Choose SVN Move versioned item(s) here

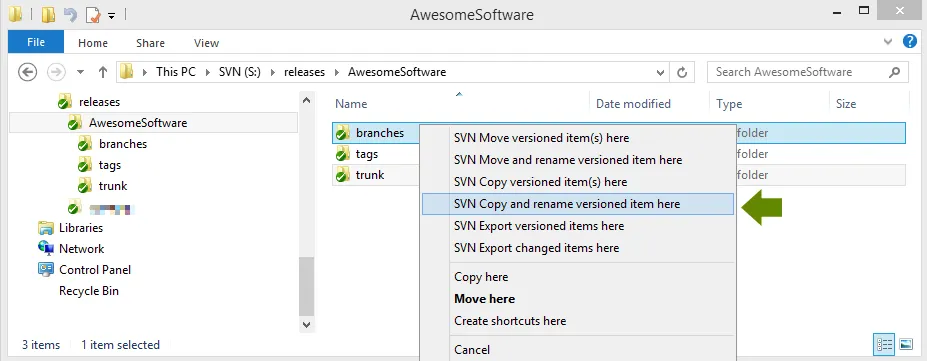pos(541,138)
